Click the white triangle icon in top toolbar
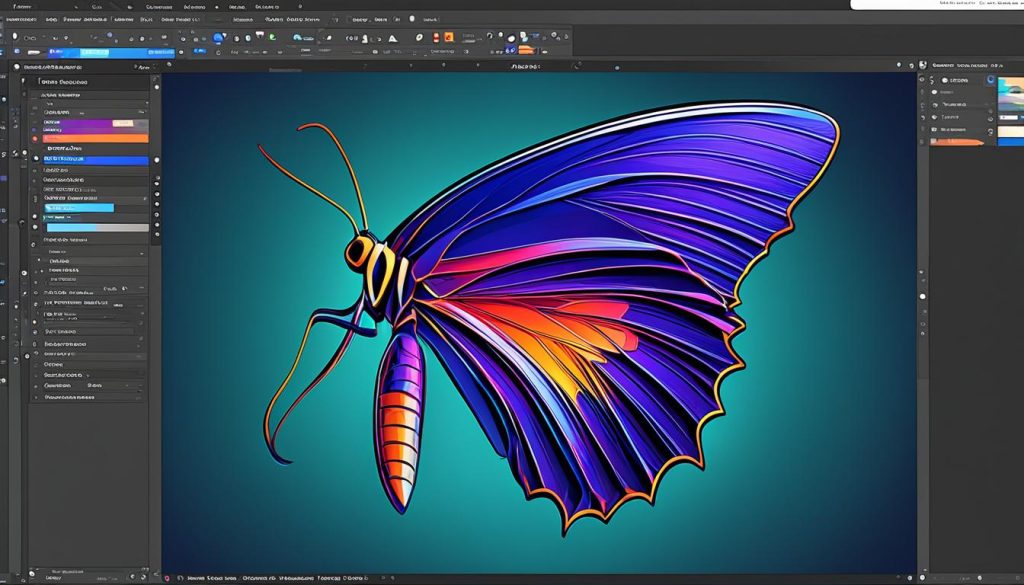 coord(392,38)
